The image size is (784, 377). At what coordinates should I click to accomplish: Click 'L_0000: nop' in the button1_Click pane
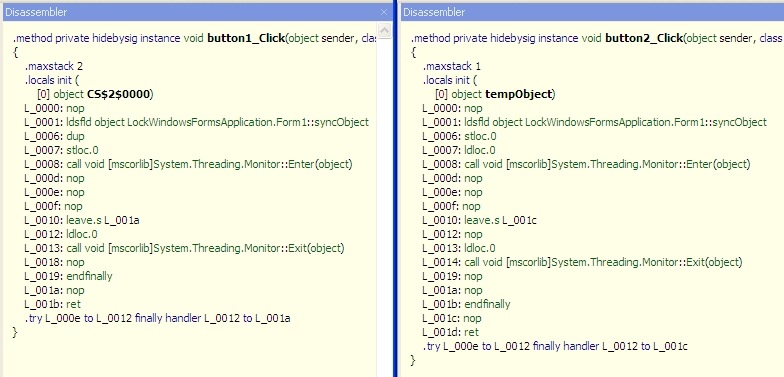click(x=54, y=108)
